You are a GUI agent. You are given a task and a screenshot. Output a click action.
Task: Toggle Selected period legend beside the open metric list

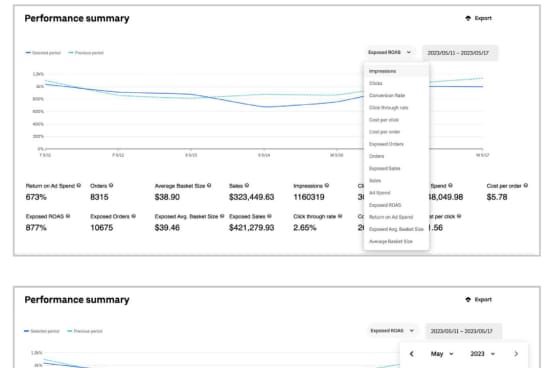(x=43, y=53)
